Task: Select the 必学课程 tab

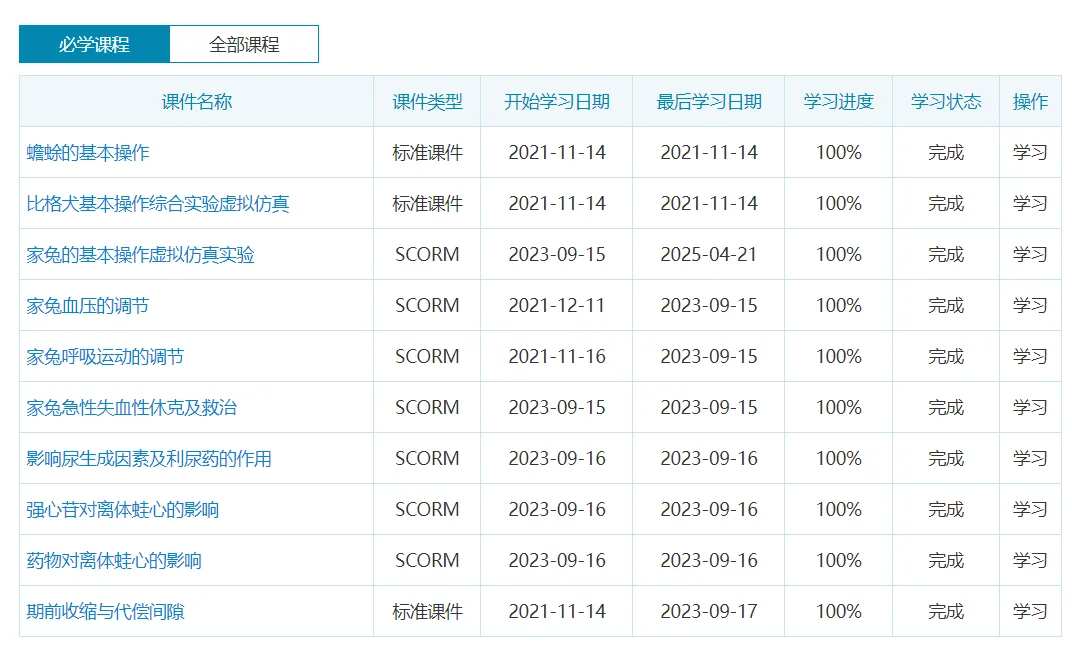Action: pos(93,44)
